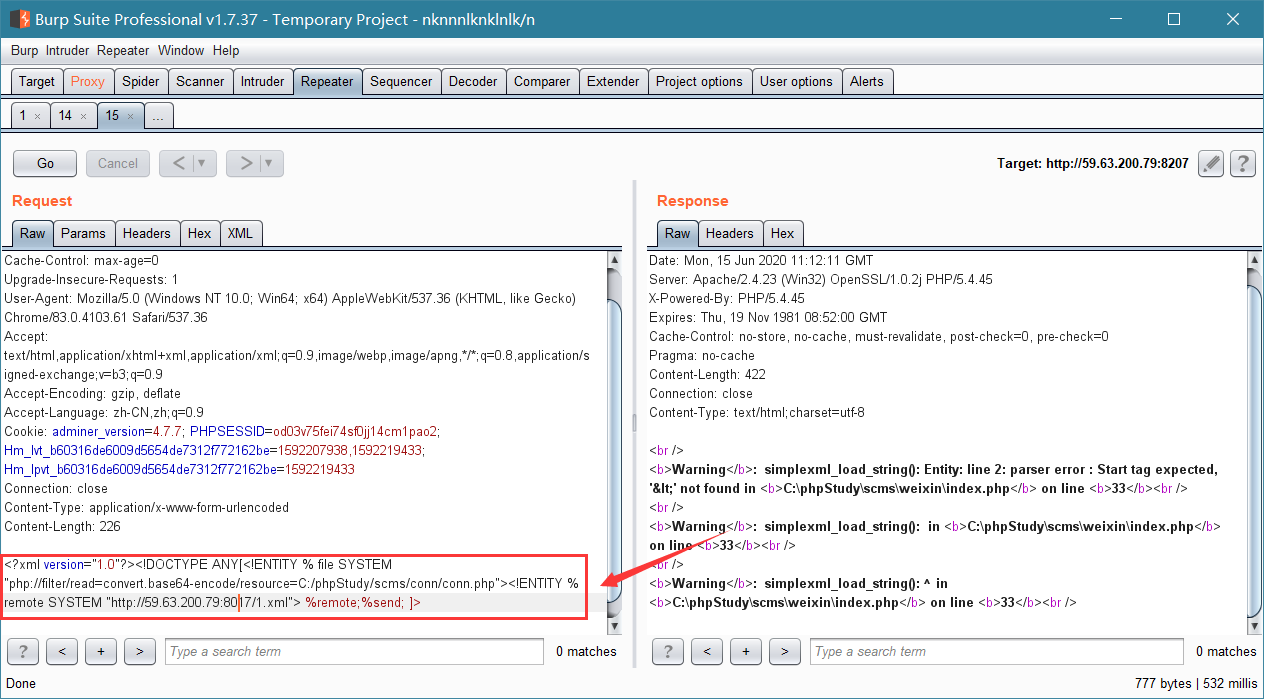Click request search help question icon
The height and width of the screenshot is (699, 1264).
pyautogui.click(x=22, y=651)
